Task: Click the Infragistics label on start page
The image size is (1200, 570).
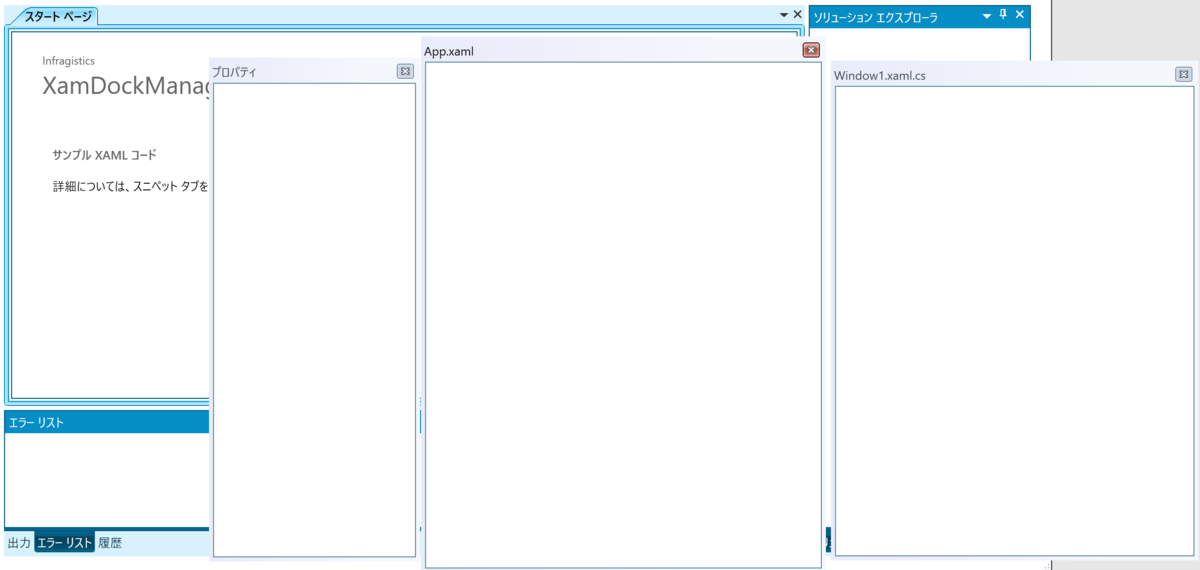Action: [69, 61]
